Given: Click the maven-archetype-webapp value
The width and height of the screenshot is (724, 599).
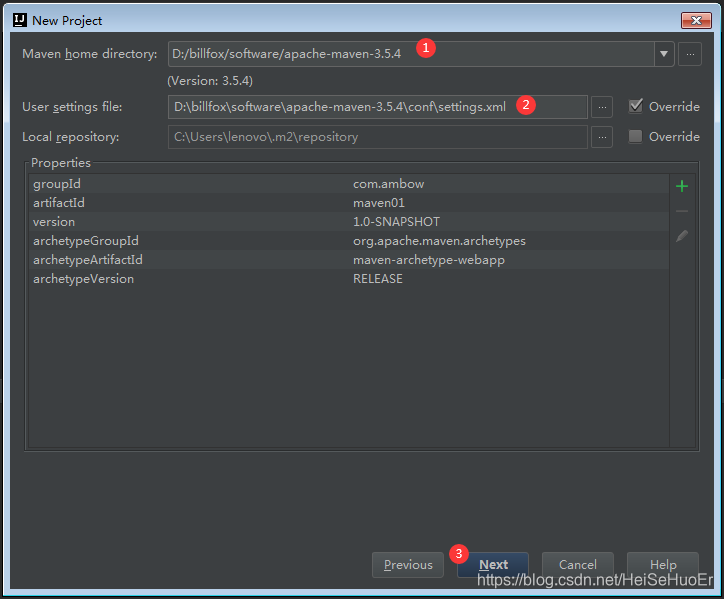Looking at the screenshot, I should [x=428, y=260].
